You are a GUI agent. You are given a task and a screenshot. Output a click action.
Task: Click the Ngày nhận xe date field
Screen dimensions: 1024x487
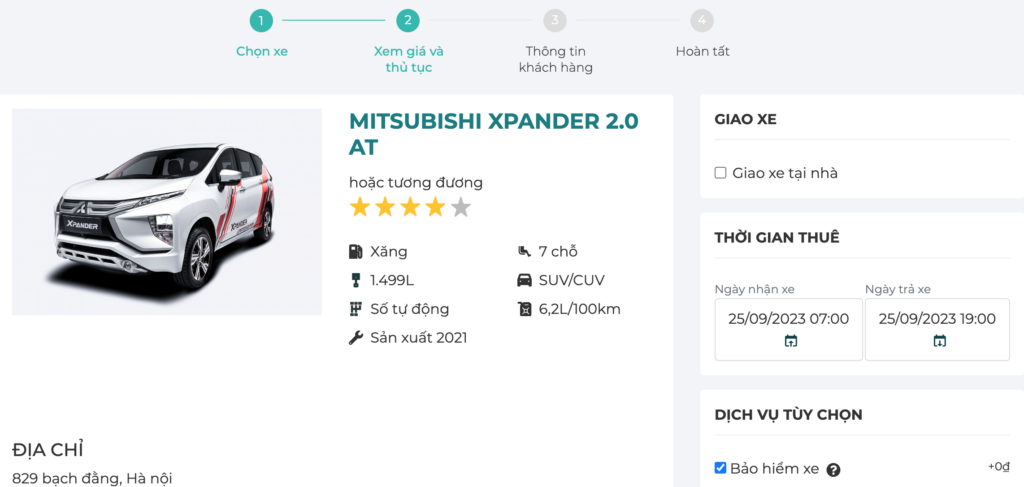click(x=788, y=319)
